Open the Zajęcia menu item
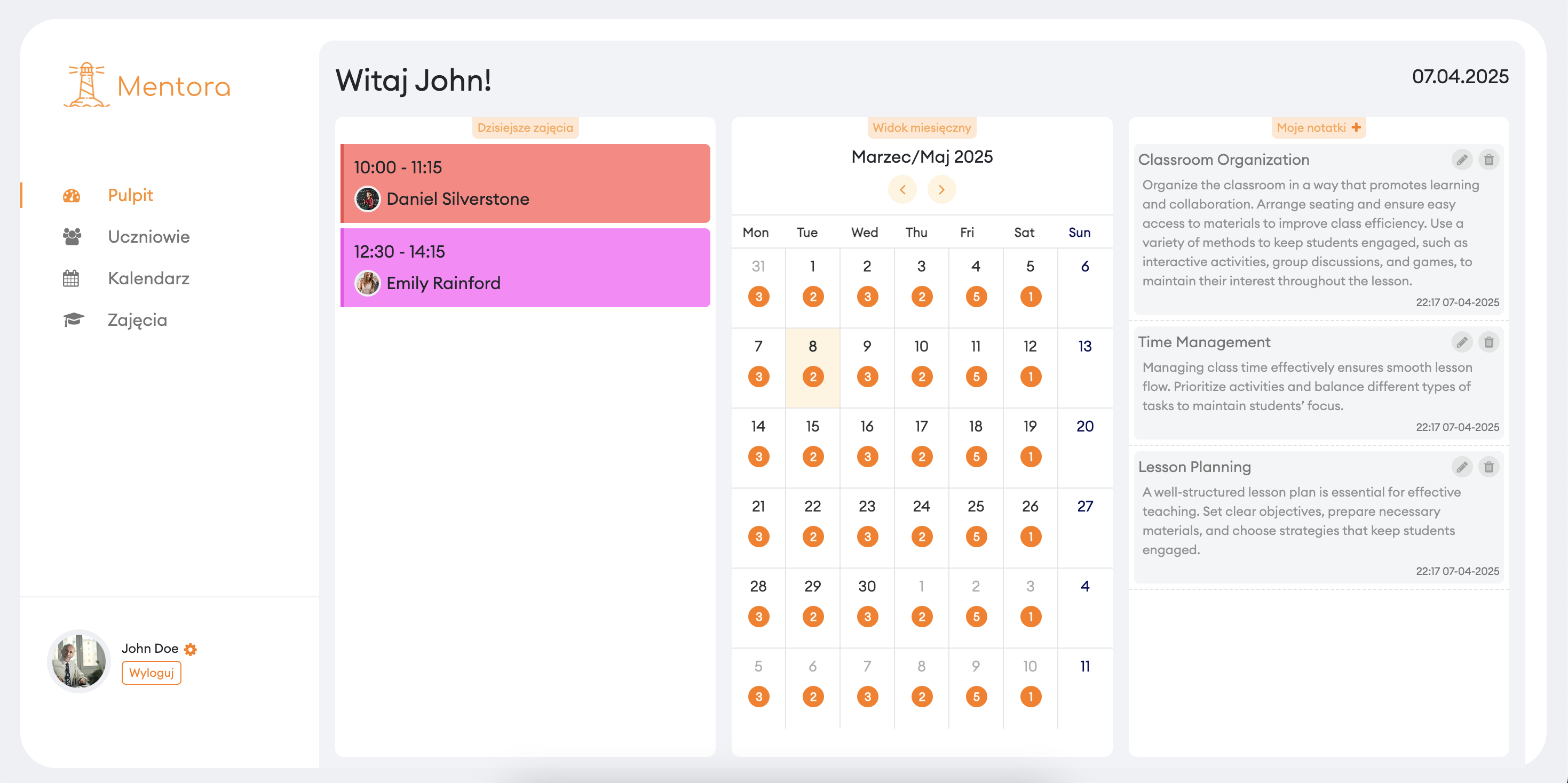 point(137,320)
